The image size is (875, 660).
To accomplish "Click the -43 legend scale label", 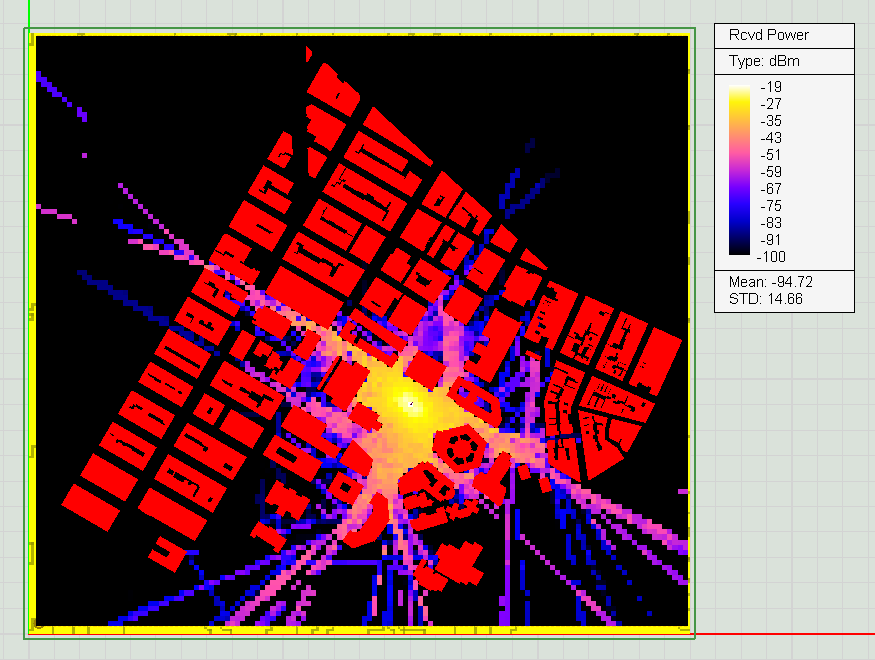I will pyautogui.click(x=771, y=138).
